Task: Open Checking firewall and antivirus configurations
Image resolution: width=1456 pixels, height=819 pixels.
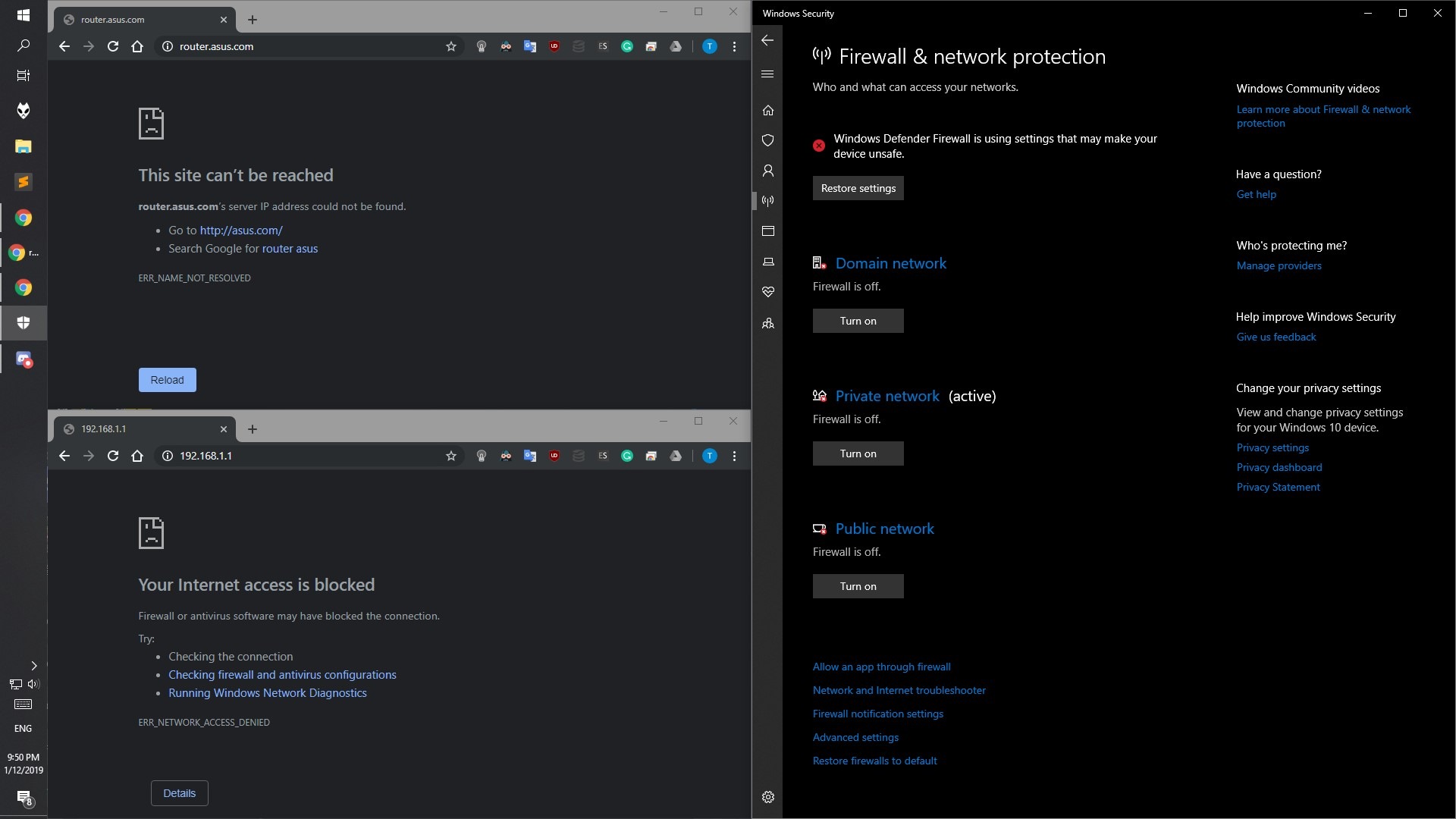Action: [282, 675]
